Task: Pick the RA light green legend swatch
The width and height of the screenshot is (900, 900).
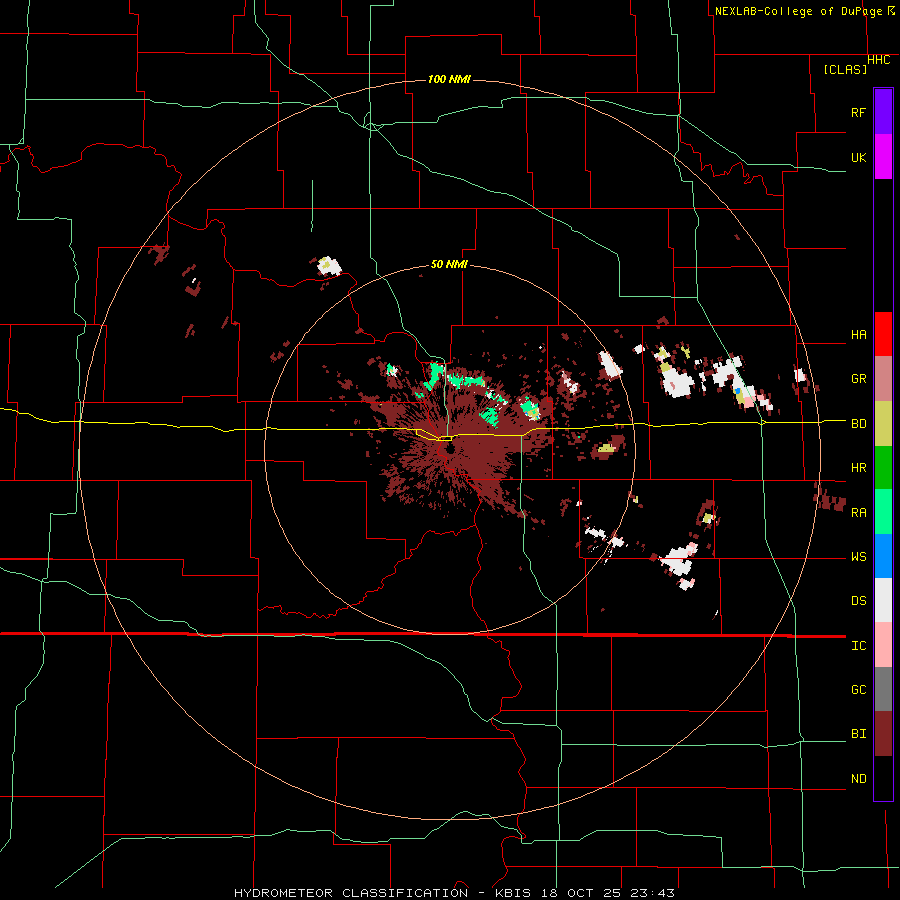Action: (x=883, y=512)
